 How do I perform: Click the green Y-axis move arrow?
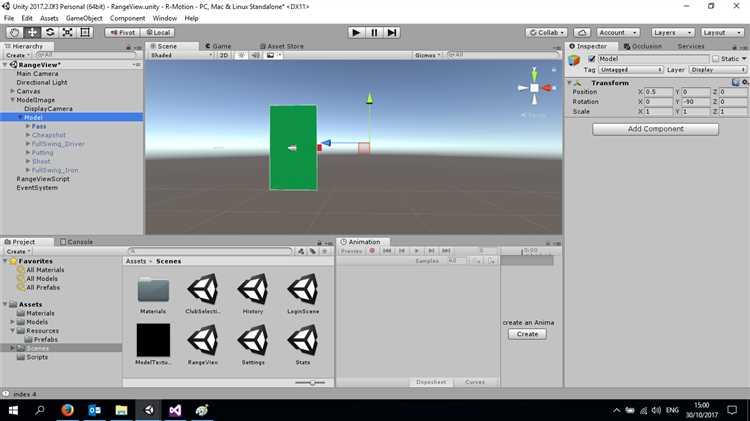coord(370,99)
